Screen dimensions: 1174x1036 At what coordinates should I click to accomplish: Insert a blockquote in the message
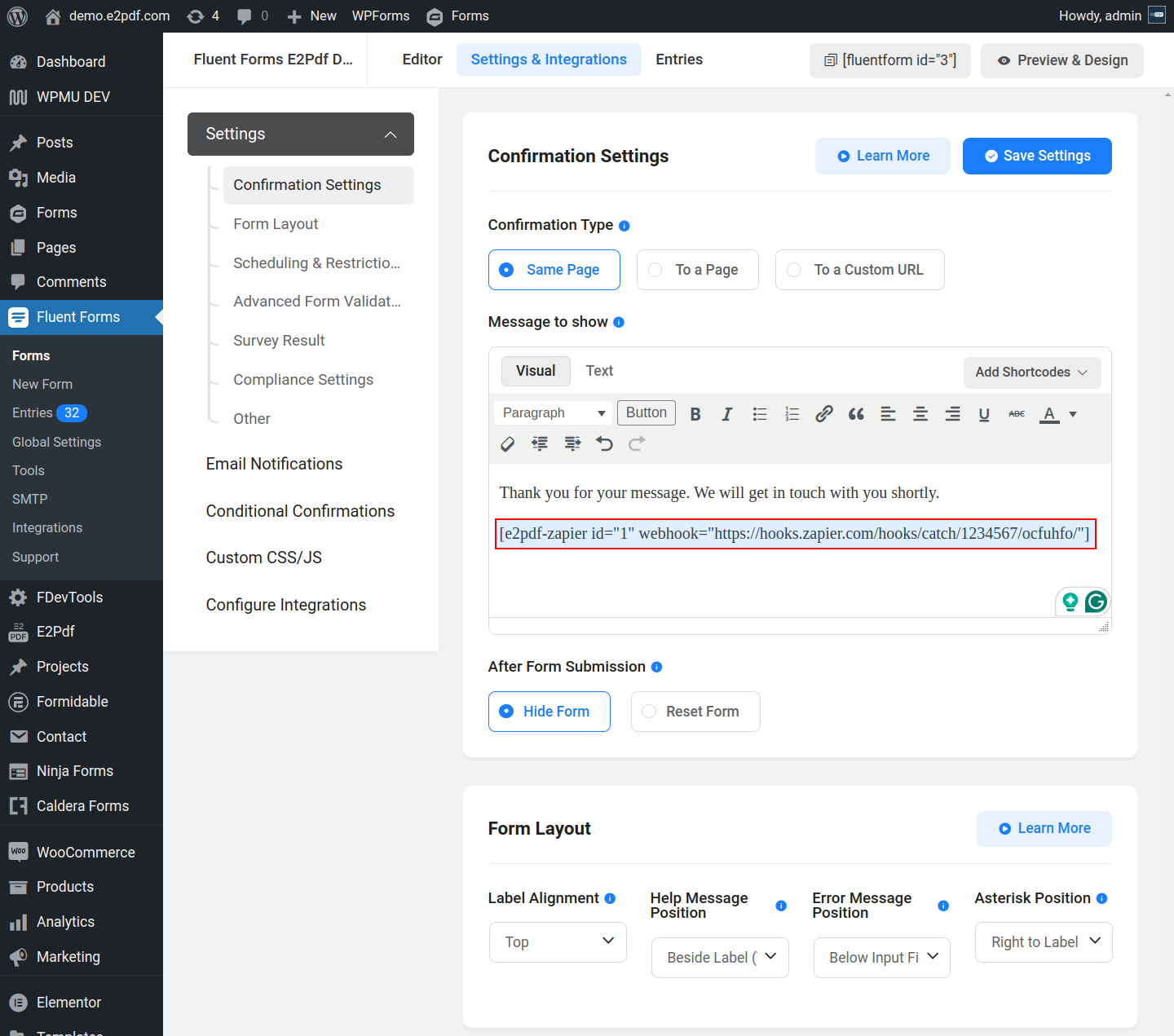tap(856, 414)
